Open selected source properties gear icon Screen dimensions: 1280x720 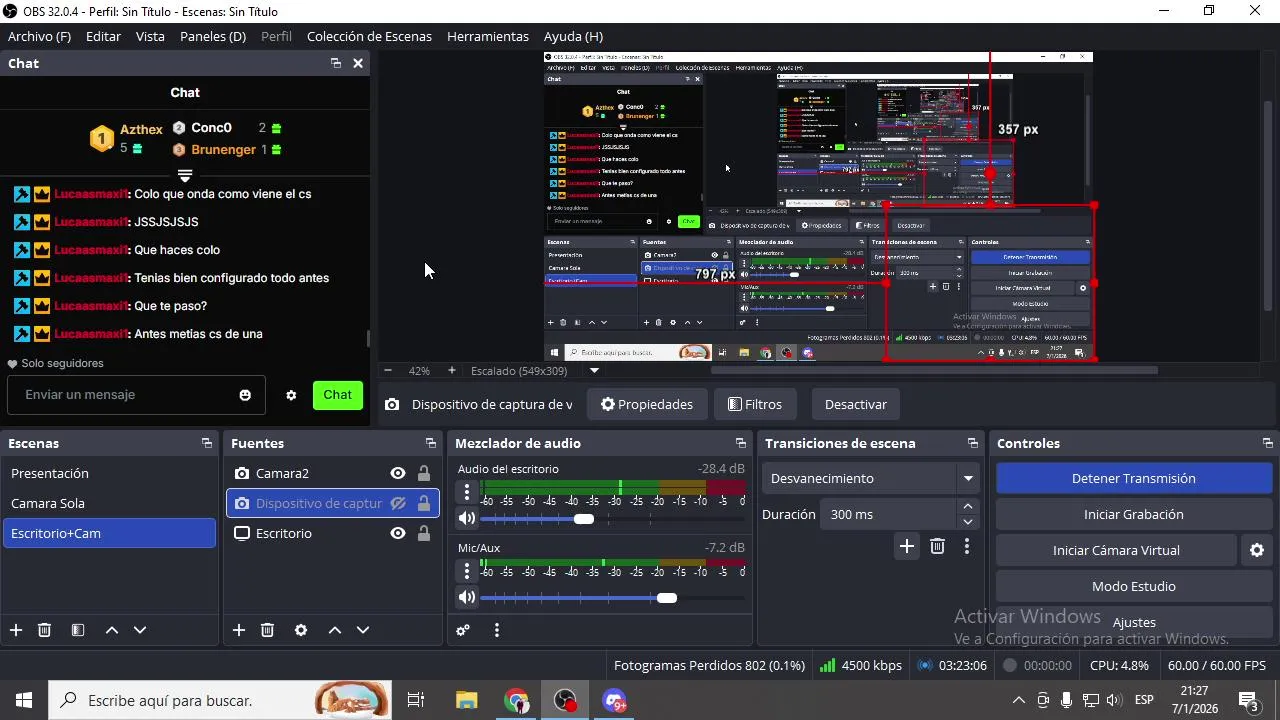pyautogui.click(x=301, y=630)
